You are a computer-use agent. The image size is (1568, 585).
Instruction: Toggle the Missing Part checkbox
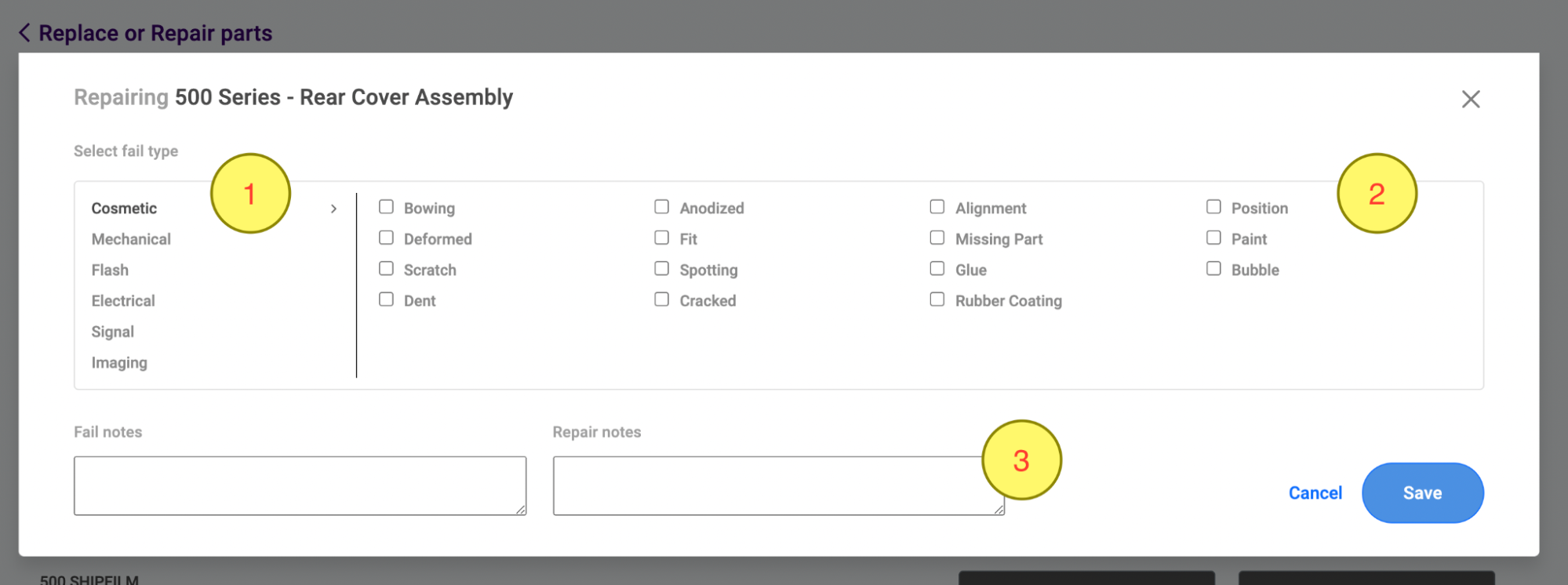[937, 238]
